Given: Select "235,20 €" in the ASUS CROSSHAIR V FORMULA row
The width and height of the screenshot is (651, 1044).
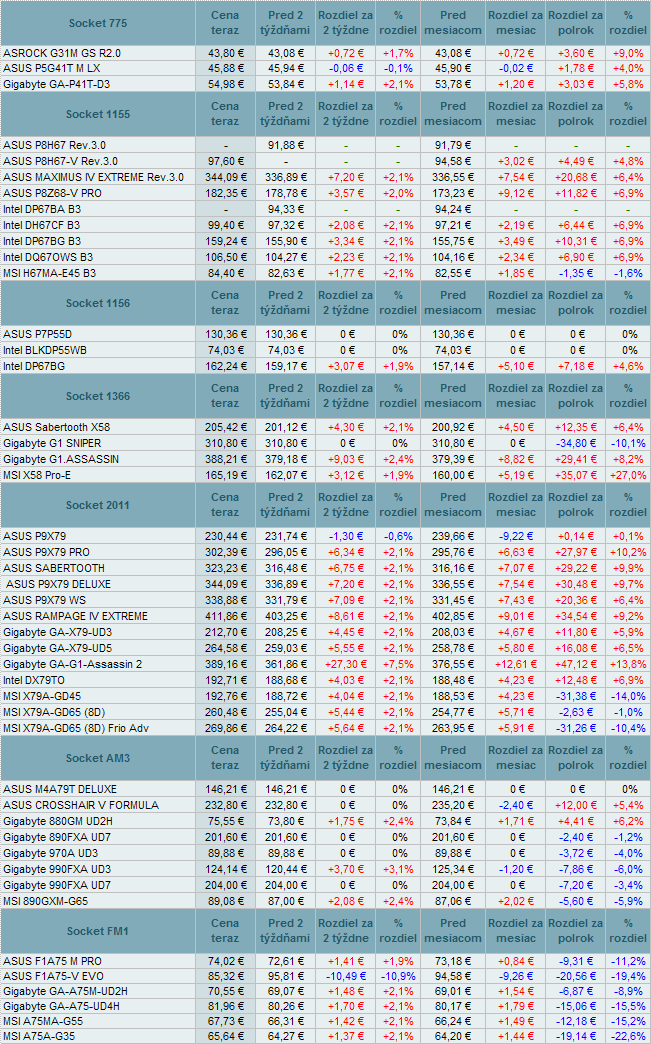Looking at the screenshot, I should [453, 805].
